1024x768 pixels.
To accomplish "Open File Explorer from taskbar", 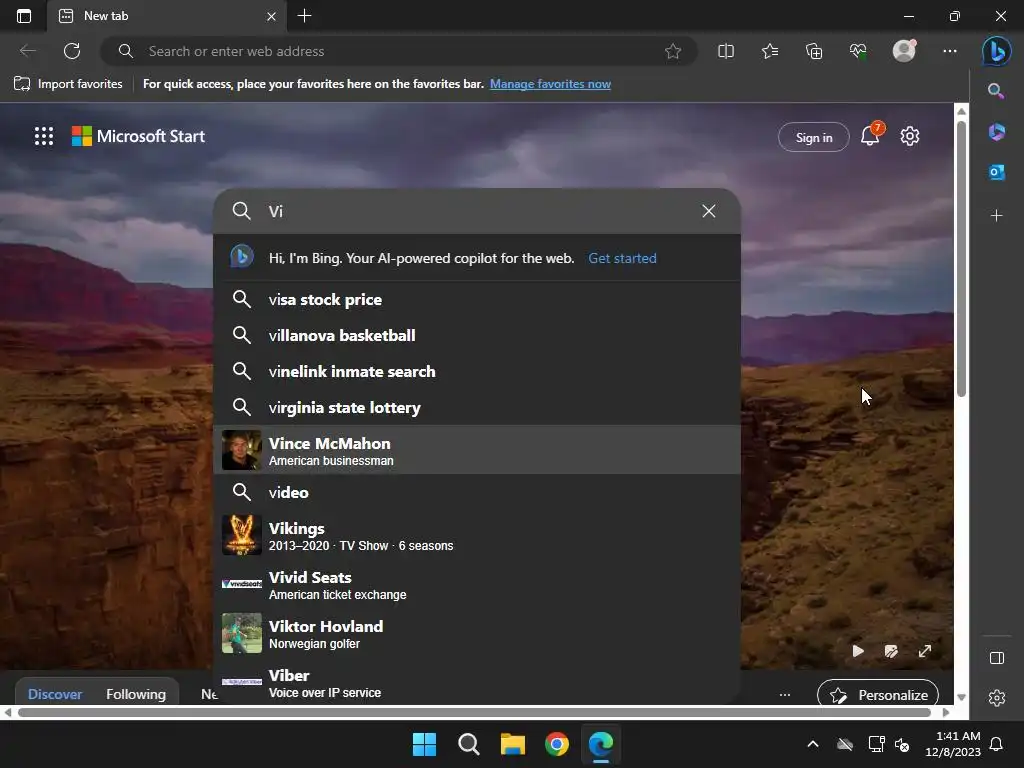I will [x=513, y=744].
